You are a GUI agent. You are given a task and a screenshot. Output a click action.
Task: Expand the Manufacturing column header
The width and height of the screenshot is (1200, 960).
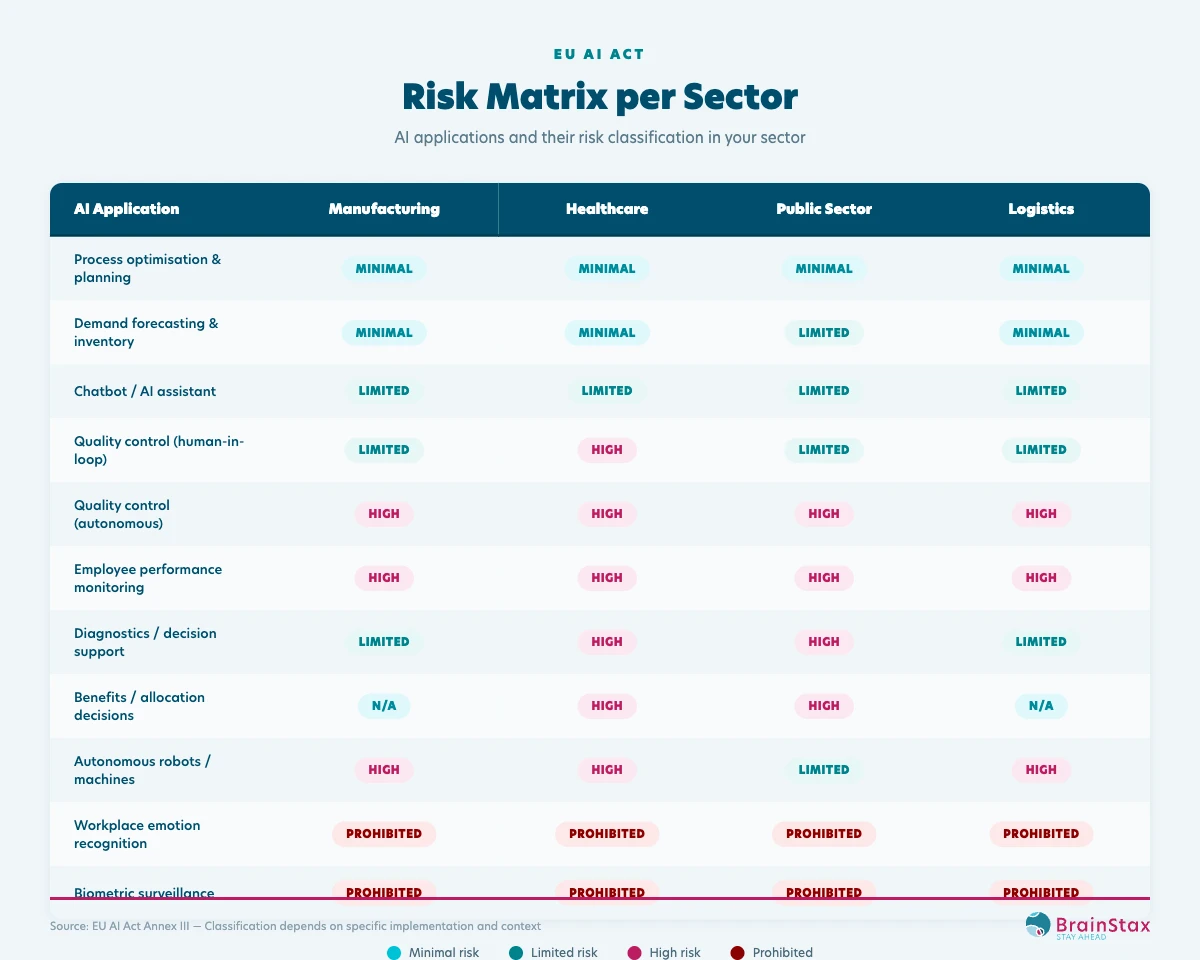(x=384, y=209)
